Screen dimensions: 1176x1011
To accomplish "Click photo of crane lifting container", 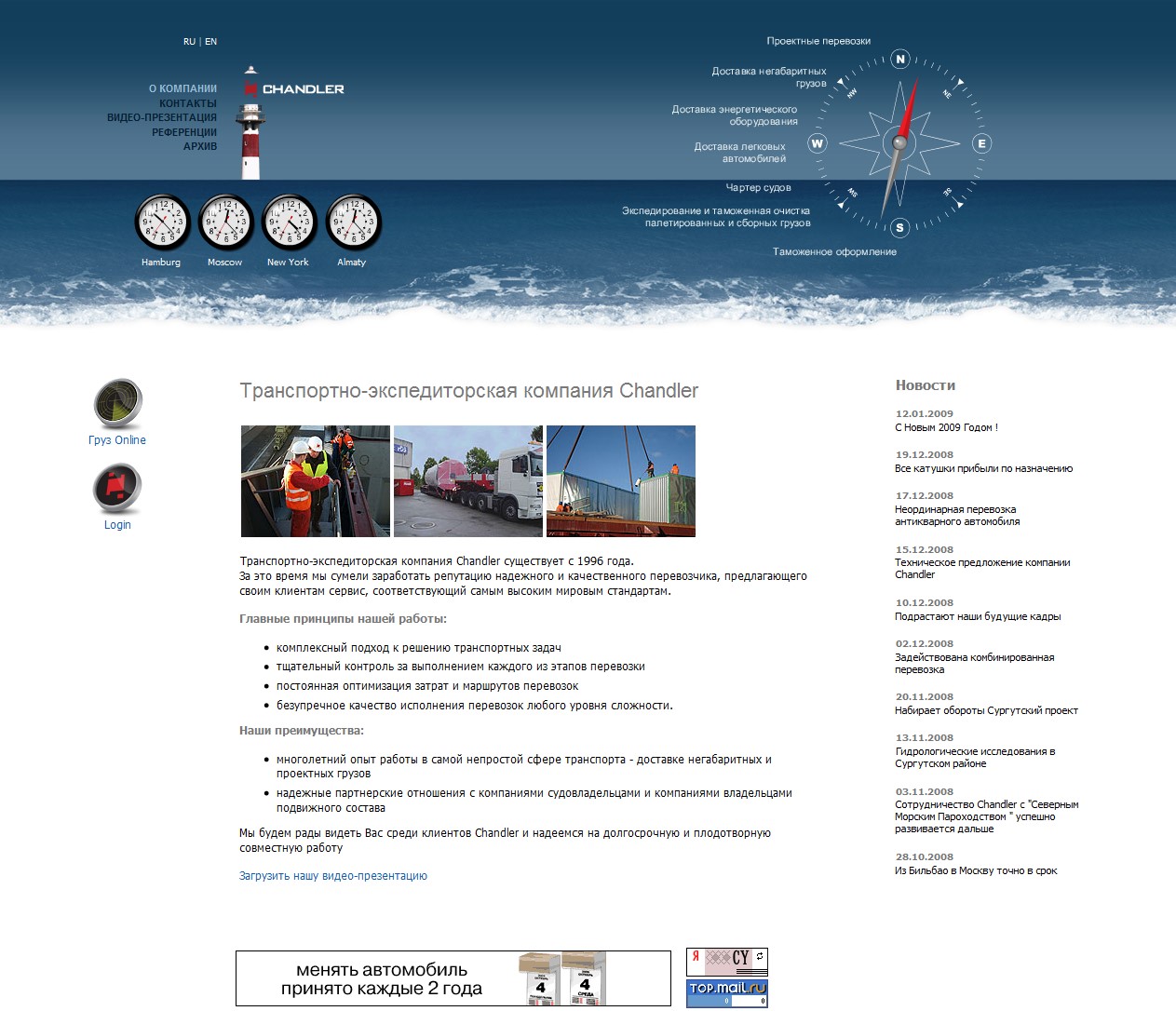I will 621,481.
